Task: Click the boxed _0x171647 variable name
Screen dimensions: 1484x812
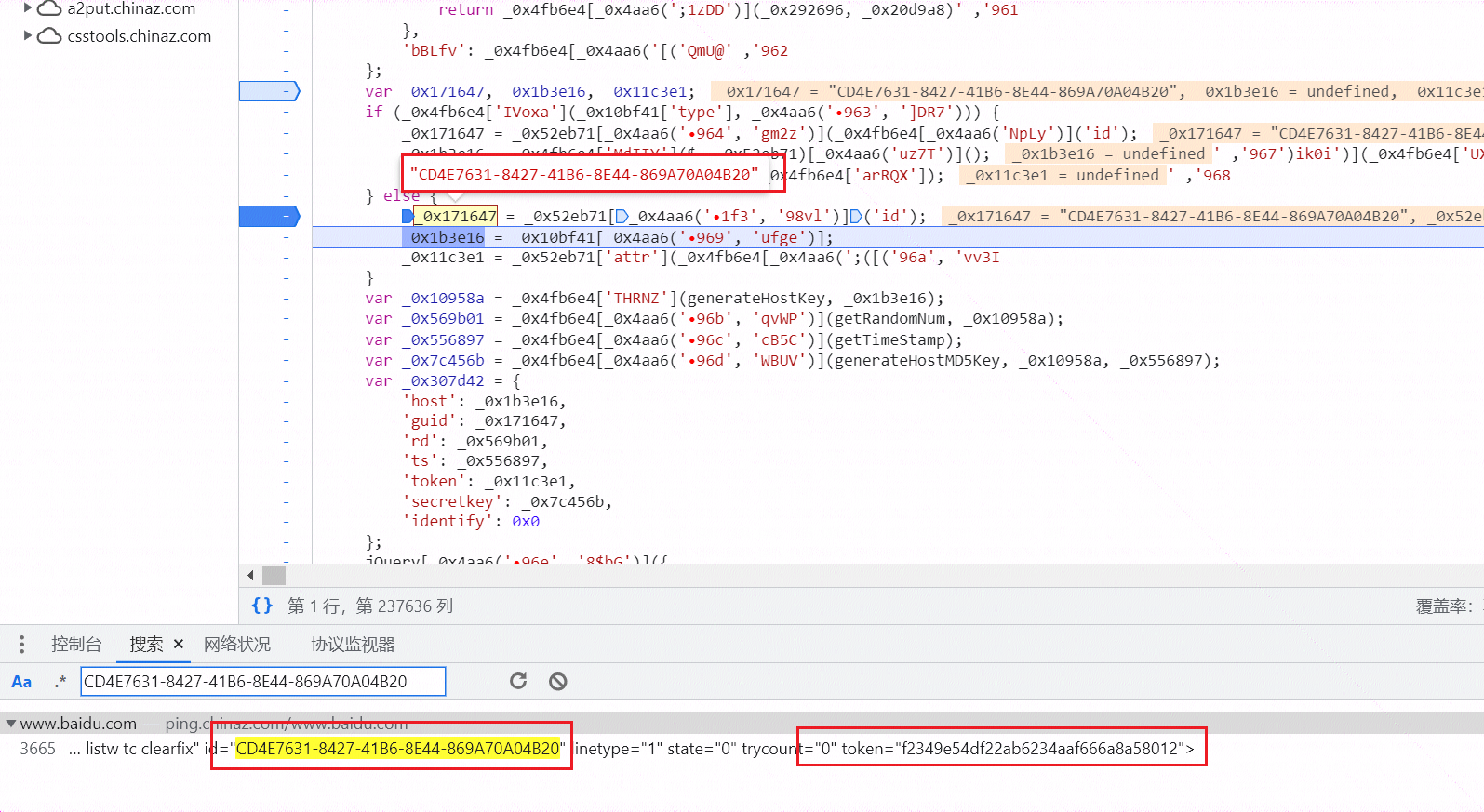Action: [456, 217]
